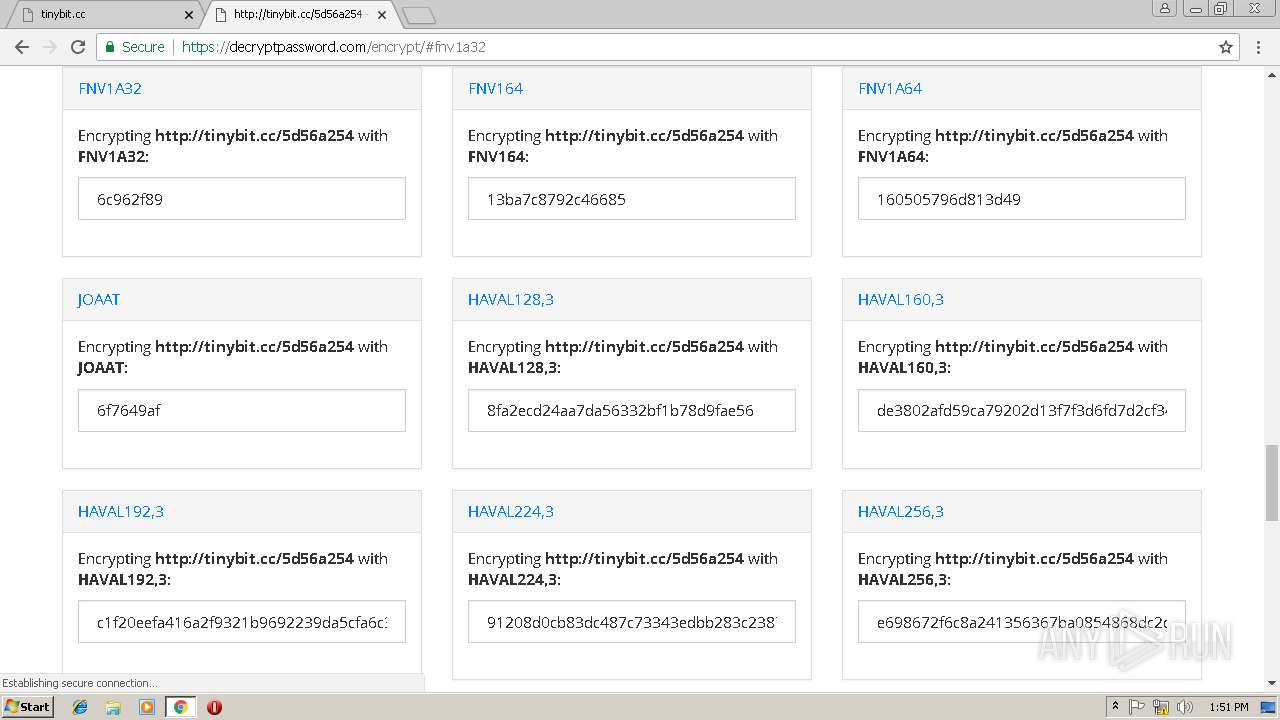Open the HAVAL224,3 link
Viewport: 1280px width, 720px height.
pos(511,511)
